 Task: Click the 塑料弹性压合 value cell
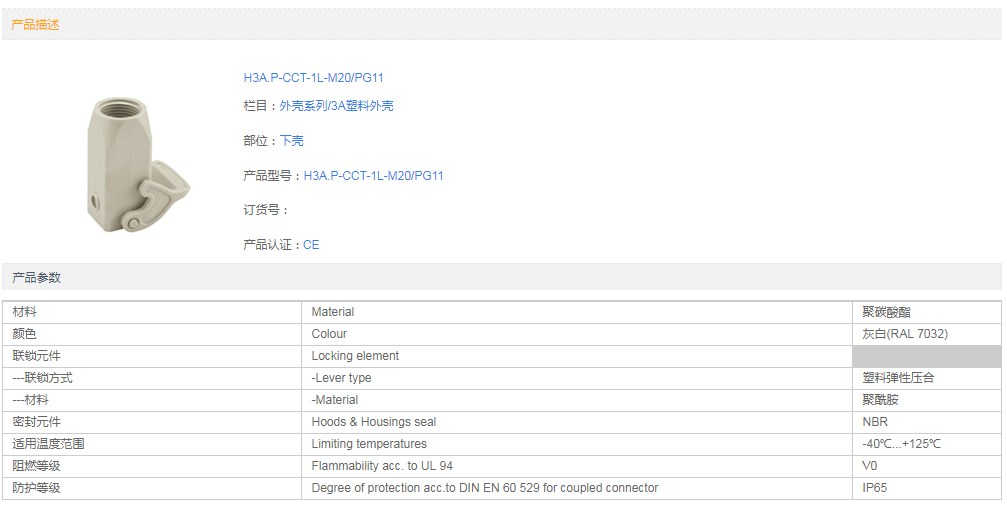(x=898, y=378)
